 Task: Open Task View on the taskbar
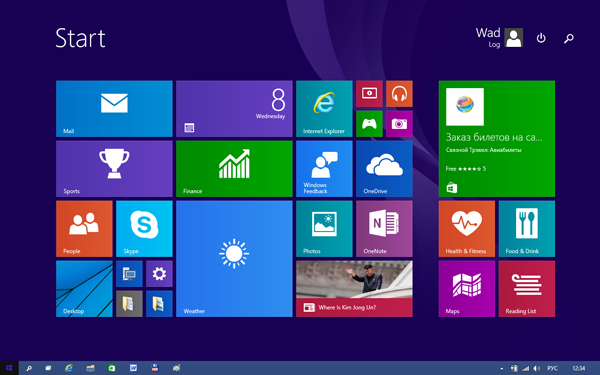click(48, 368)
